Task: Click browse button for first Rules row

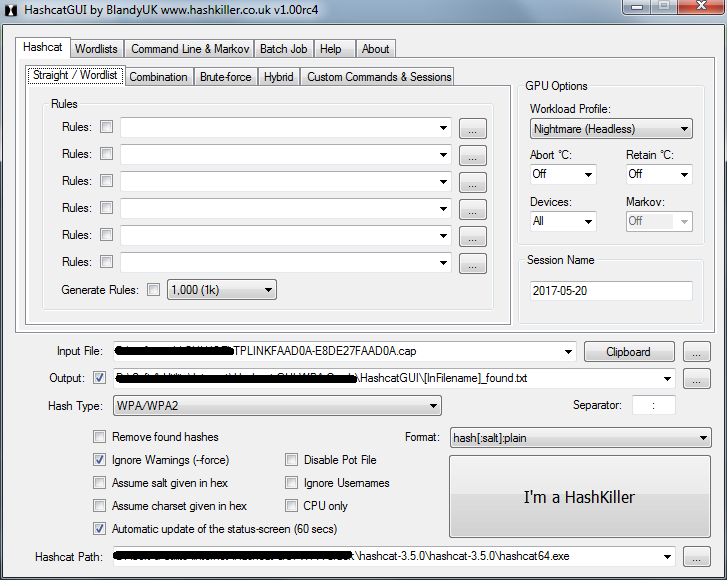Action: coord(473,128)
